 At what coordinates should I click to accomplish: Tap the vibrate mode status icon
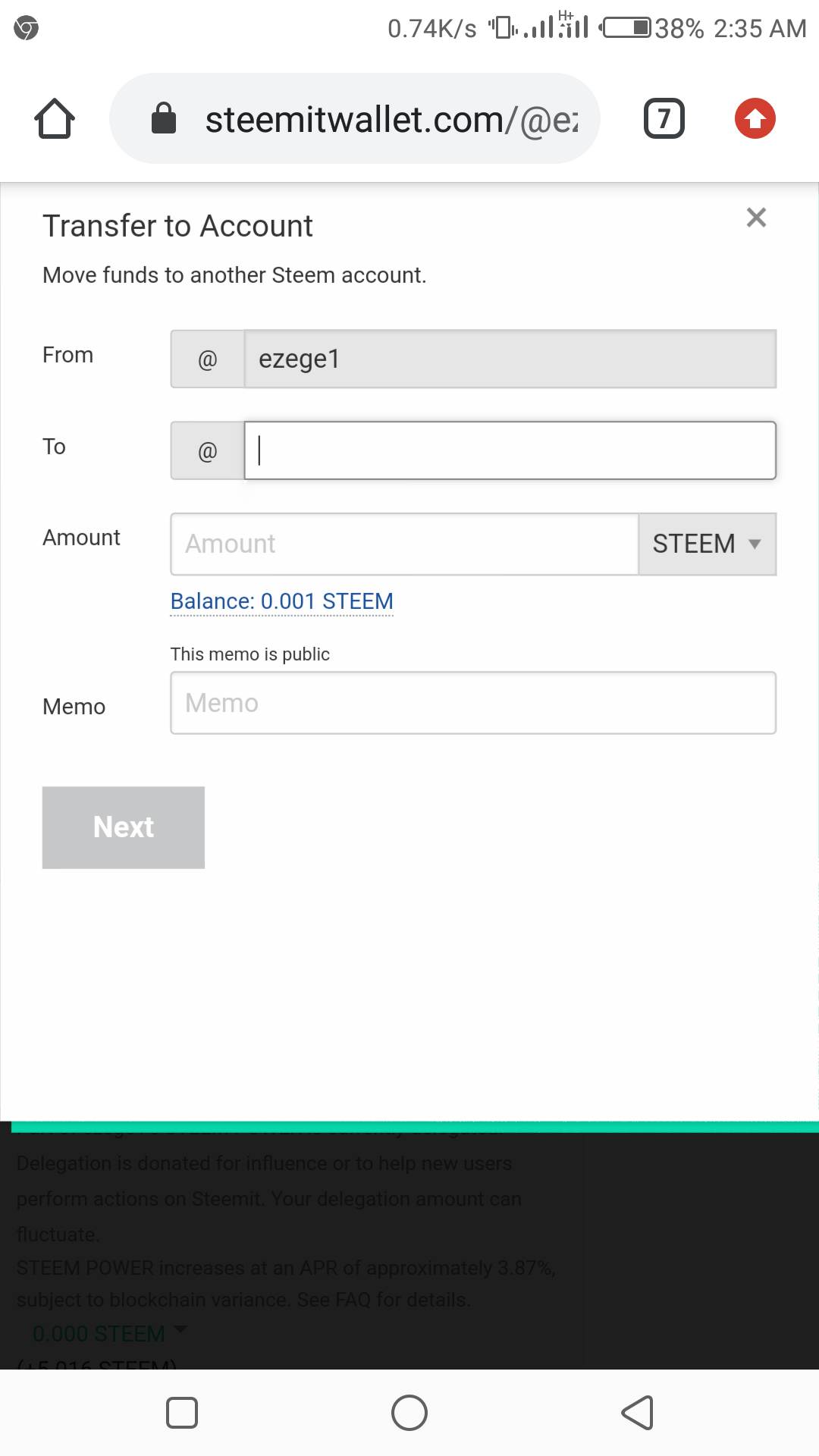coord(503,28)
